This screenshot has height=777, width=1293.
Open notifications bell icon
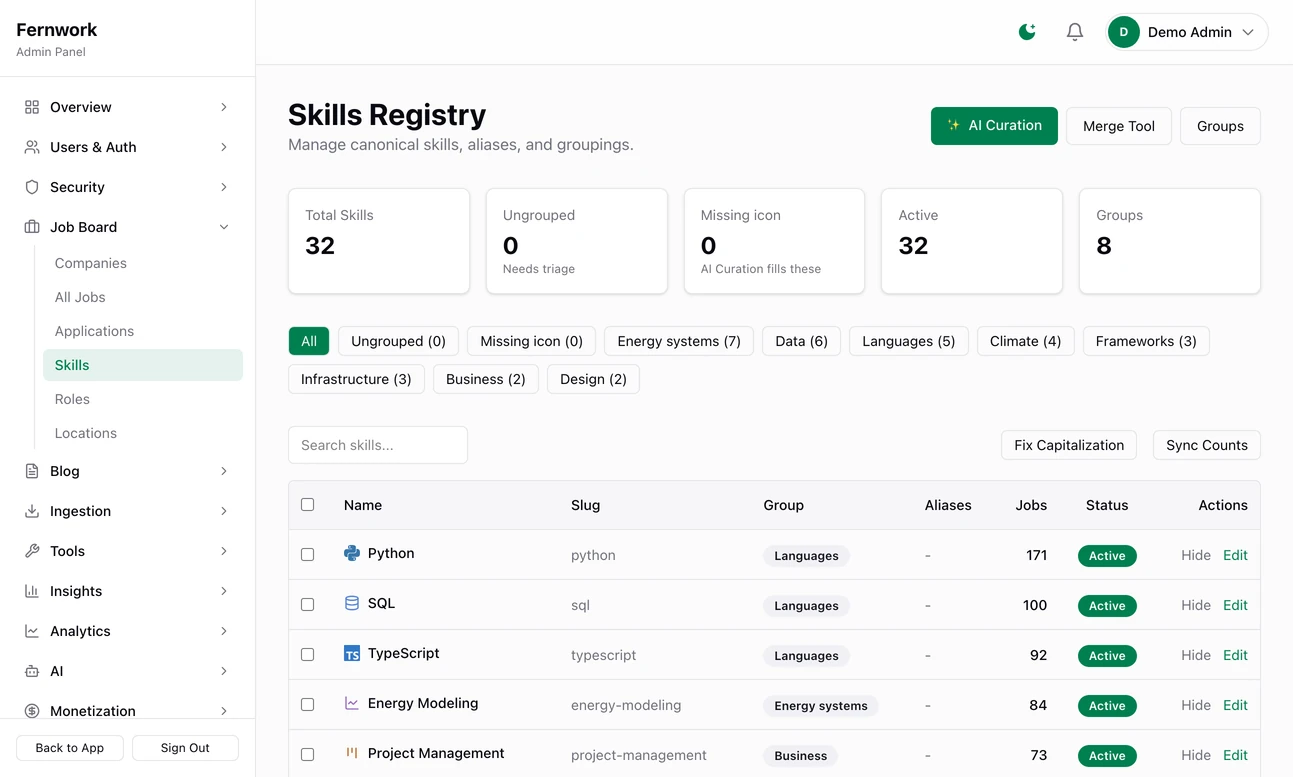pos(1075,32)
